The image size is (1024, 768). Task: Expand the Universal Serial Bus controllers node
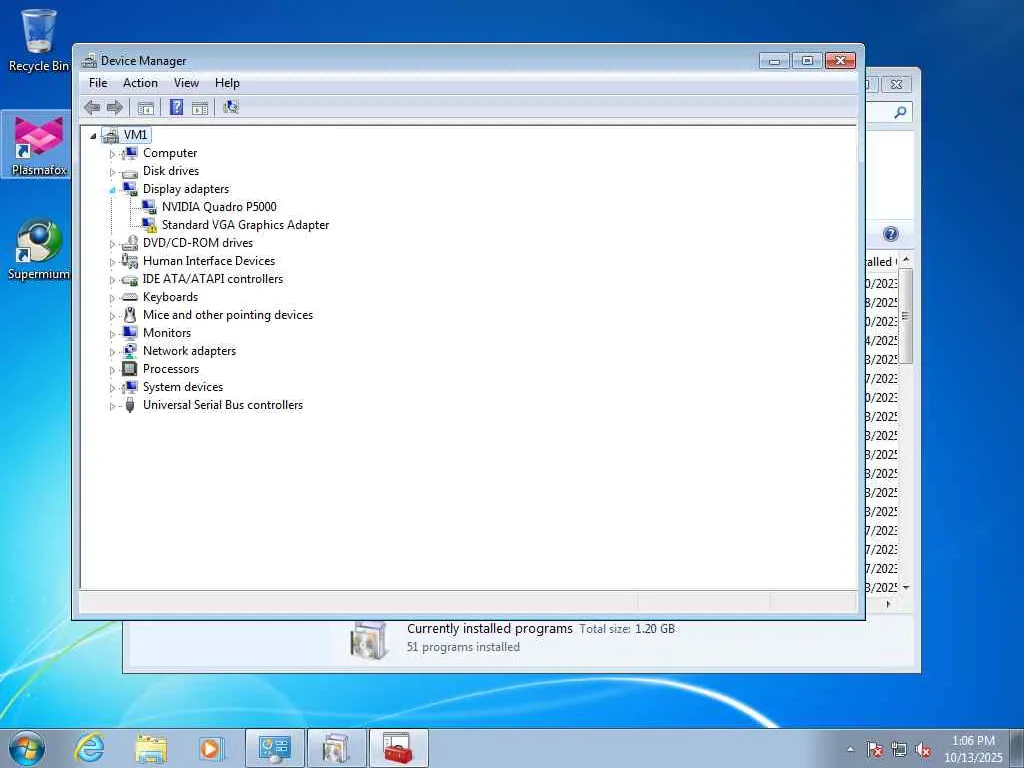pos(112,406)
